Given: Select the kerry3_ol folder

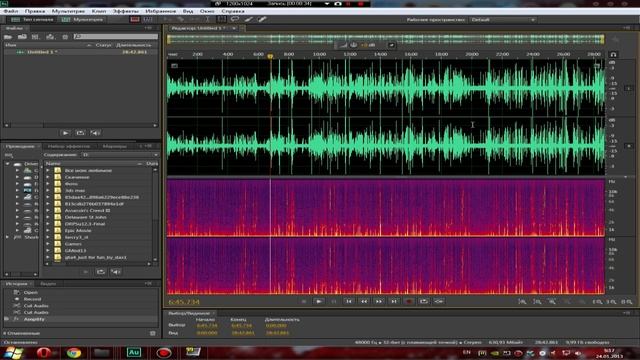Looking at the screenshot, I should 76,237.
